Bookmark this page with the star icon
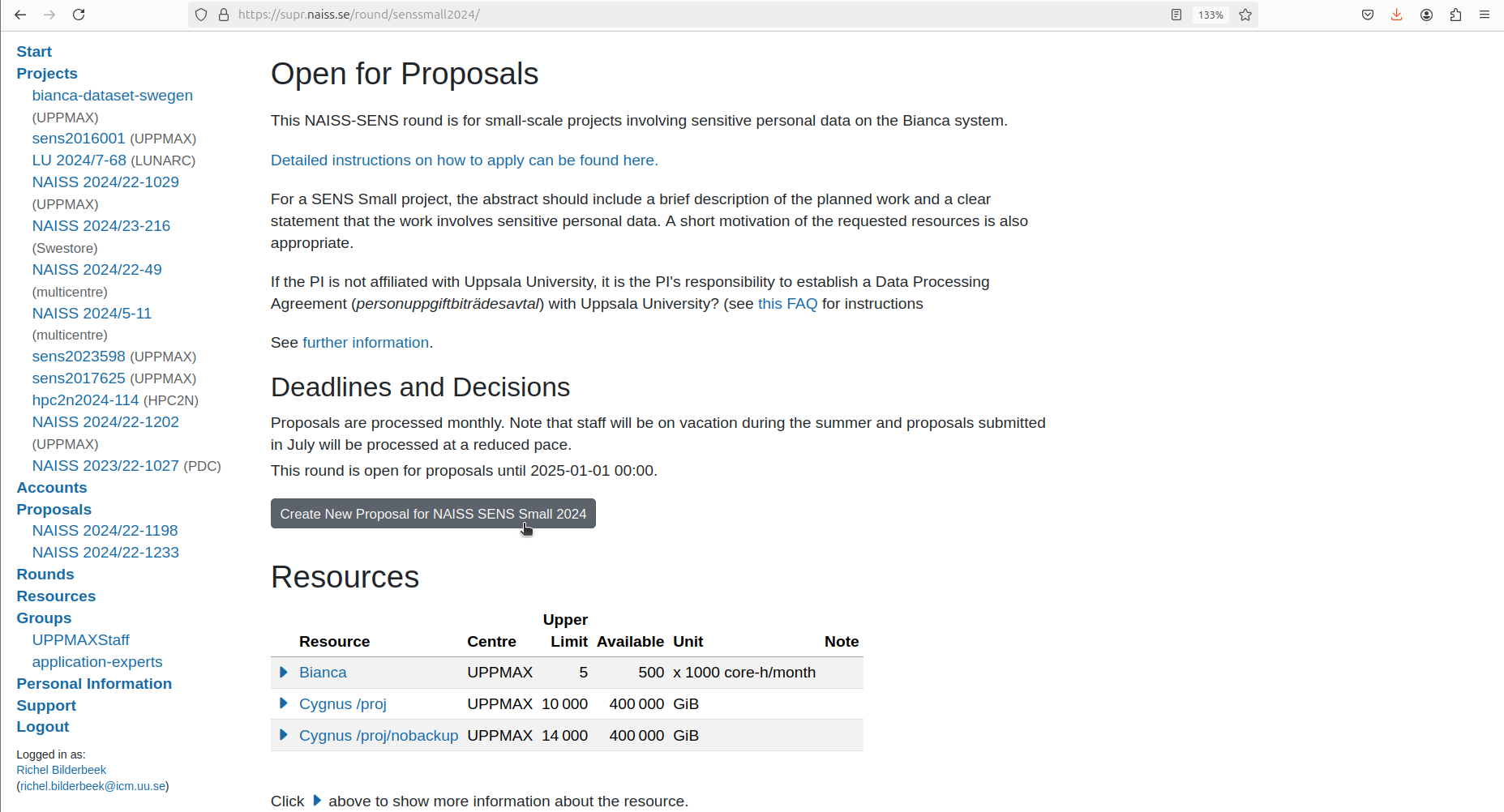Image resolution: width=1504 pixels, height=812 pixels. [1246, 14]
